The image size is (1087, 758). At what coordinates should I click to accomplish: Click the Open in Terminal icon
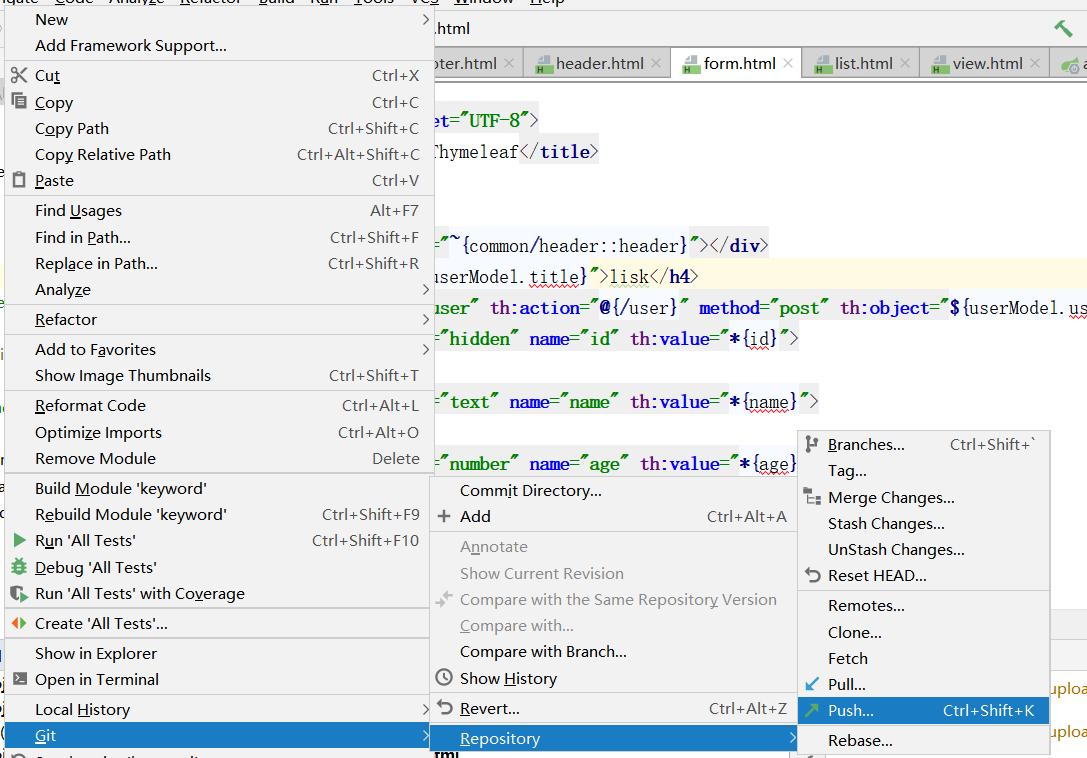click(19, 679)
